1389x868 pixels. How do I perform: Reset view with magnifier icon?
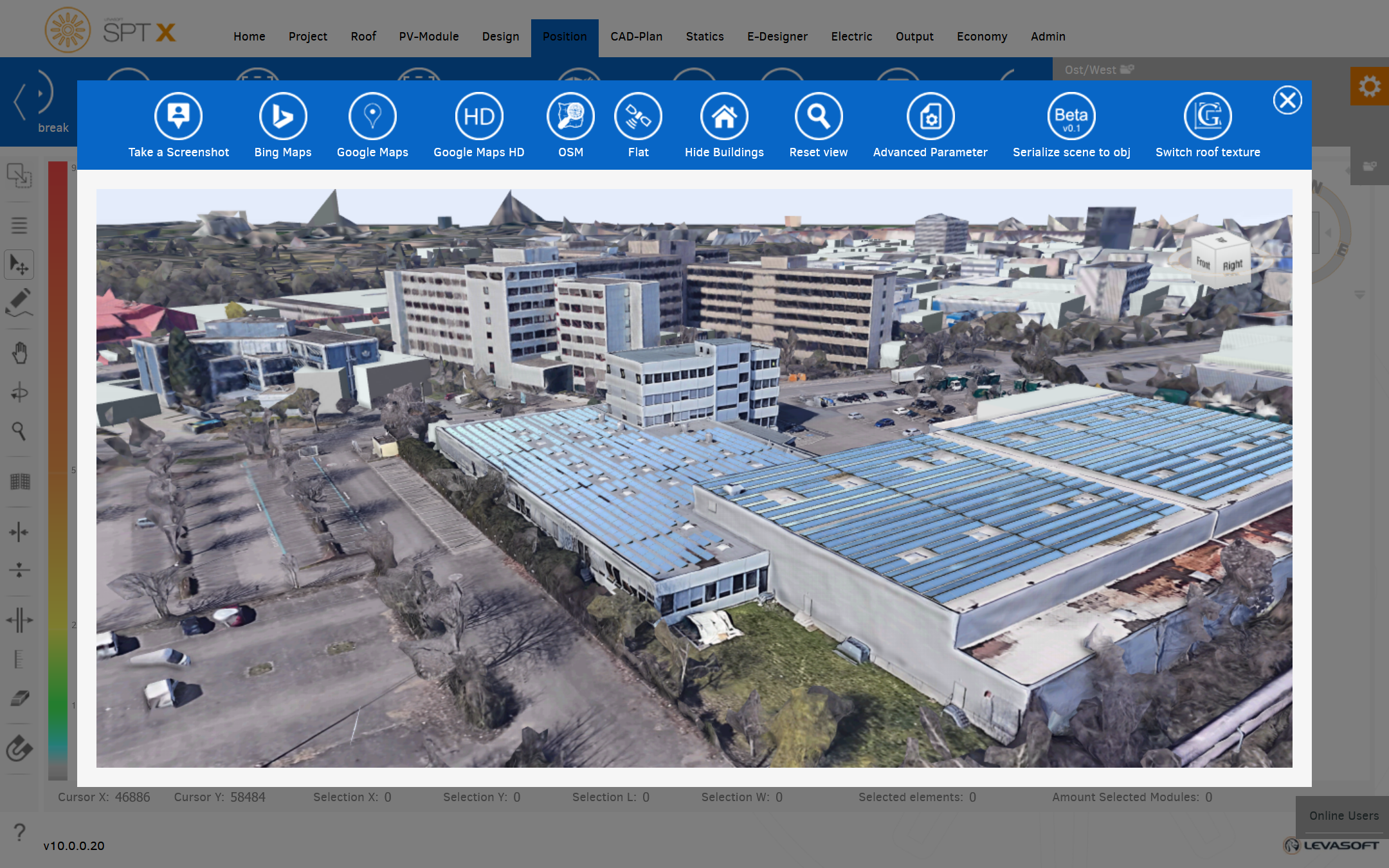[818, 116]
